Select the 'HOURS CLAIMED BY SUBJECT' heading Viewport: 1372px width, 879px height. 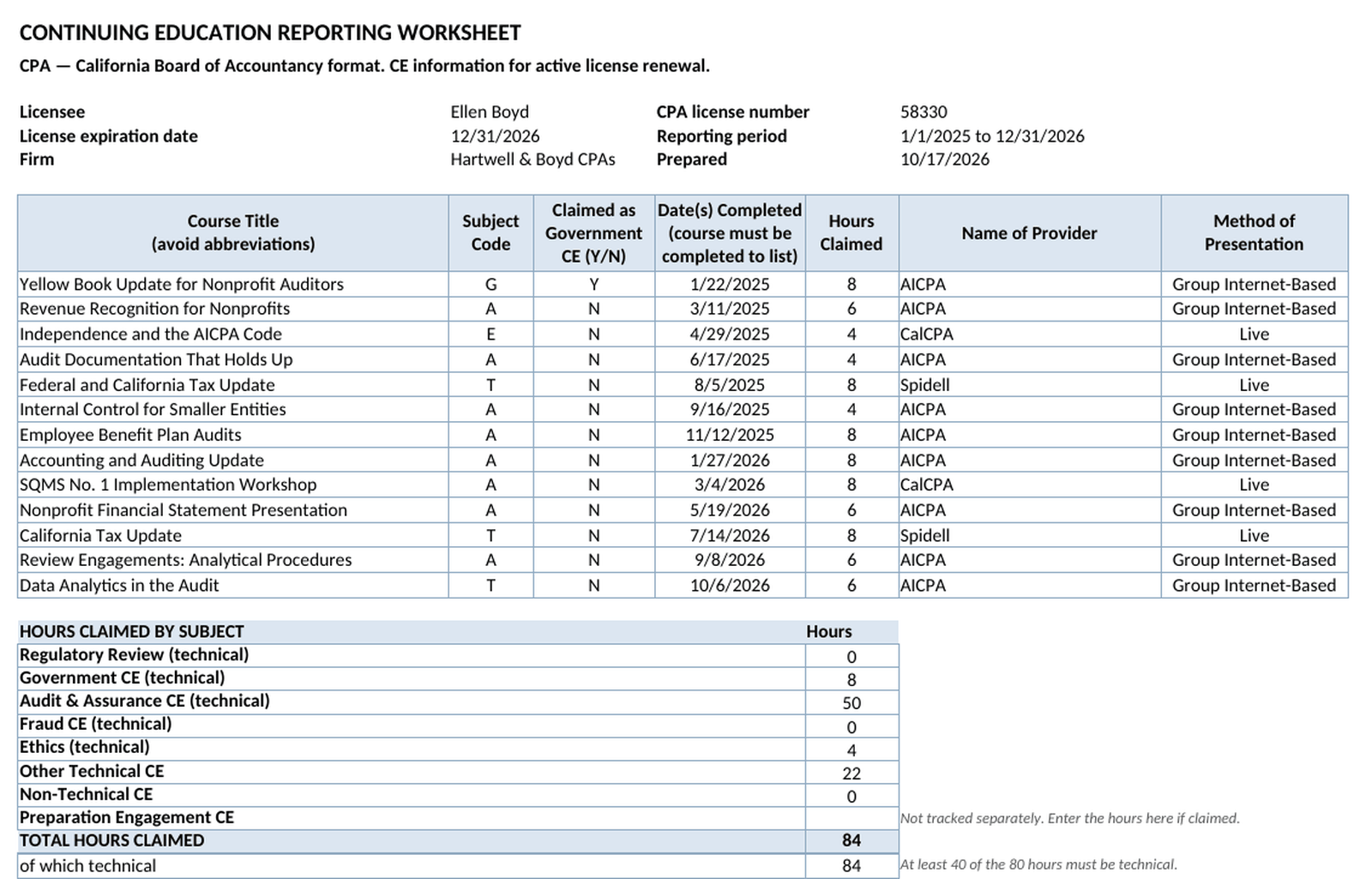pos(132,631)
